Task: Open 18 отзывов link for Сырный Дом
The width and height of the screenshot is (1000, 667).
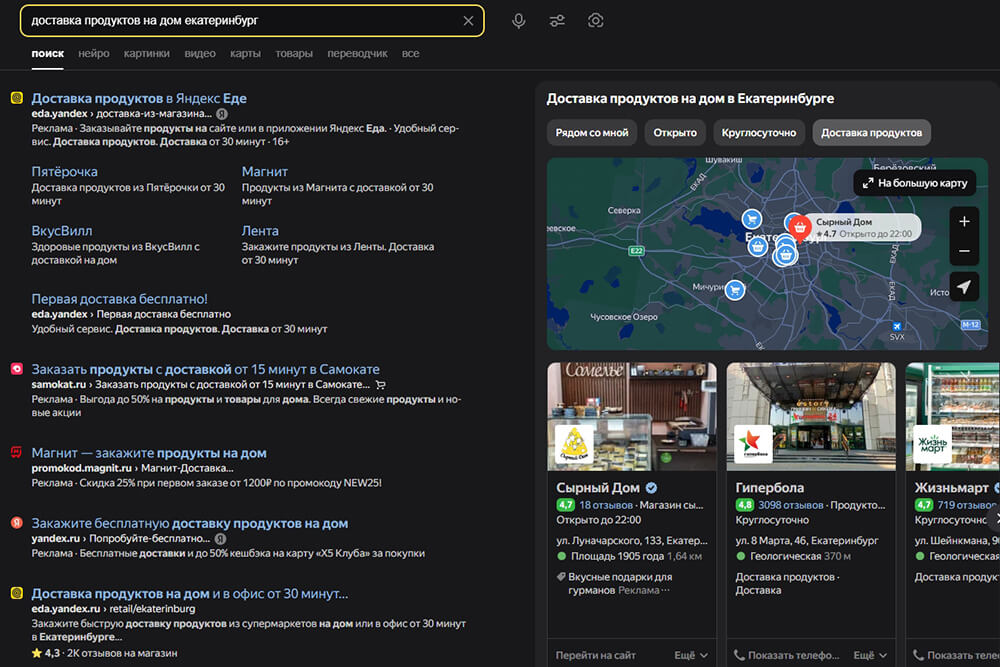Action: click(x=606, y=505)
